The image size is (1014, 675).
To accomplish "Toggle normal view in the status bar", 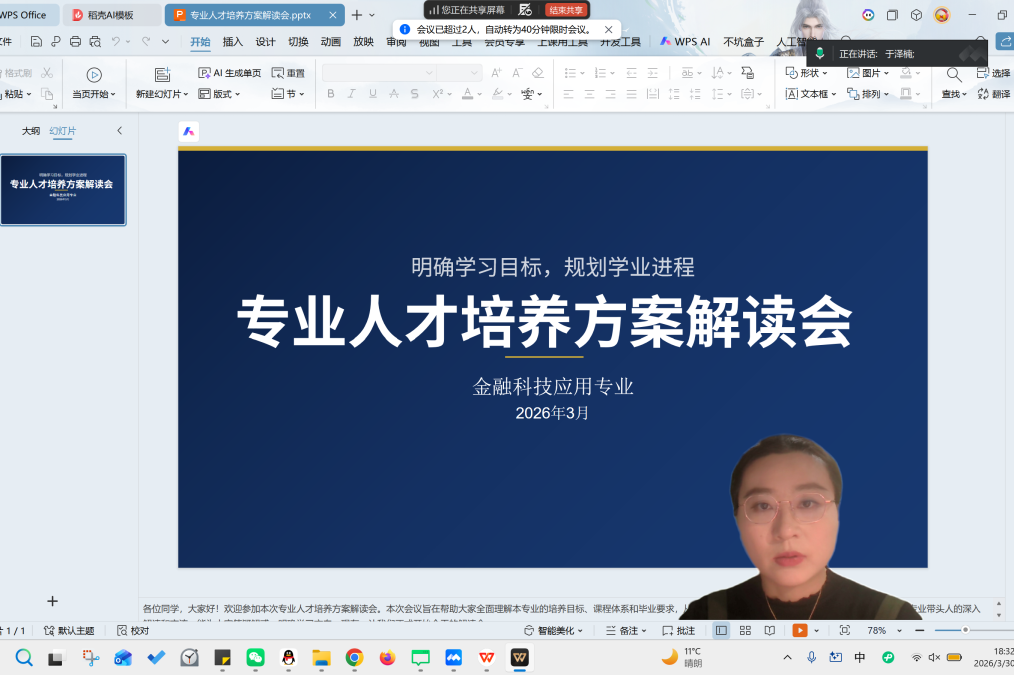I will [x=721, y=631].
